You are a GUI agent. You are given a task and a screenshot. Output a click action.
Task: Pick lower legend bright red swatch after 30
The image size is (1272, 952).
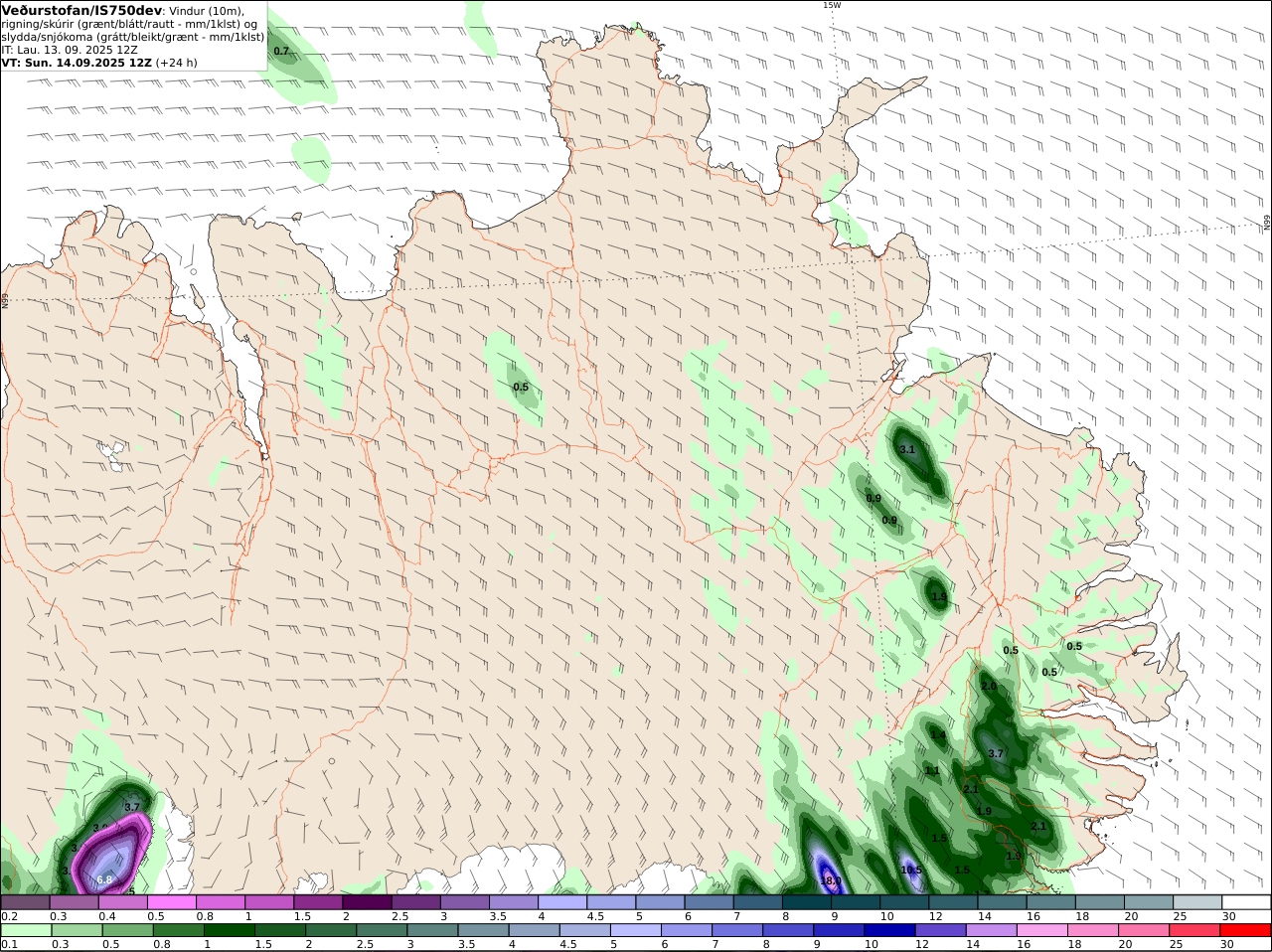click(x=1246, y=930)
